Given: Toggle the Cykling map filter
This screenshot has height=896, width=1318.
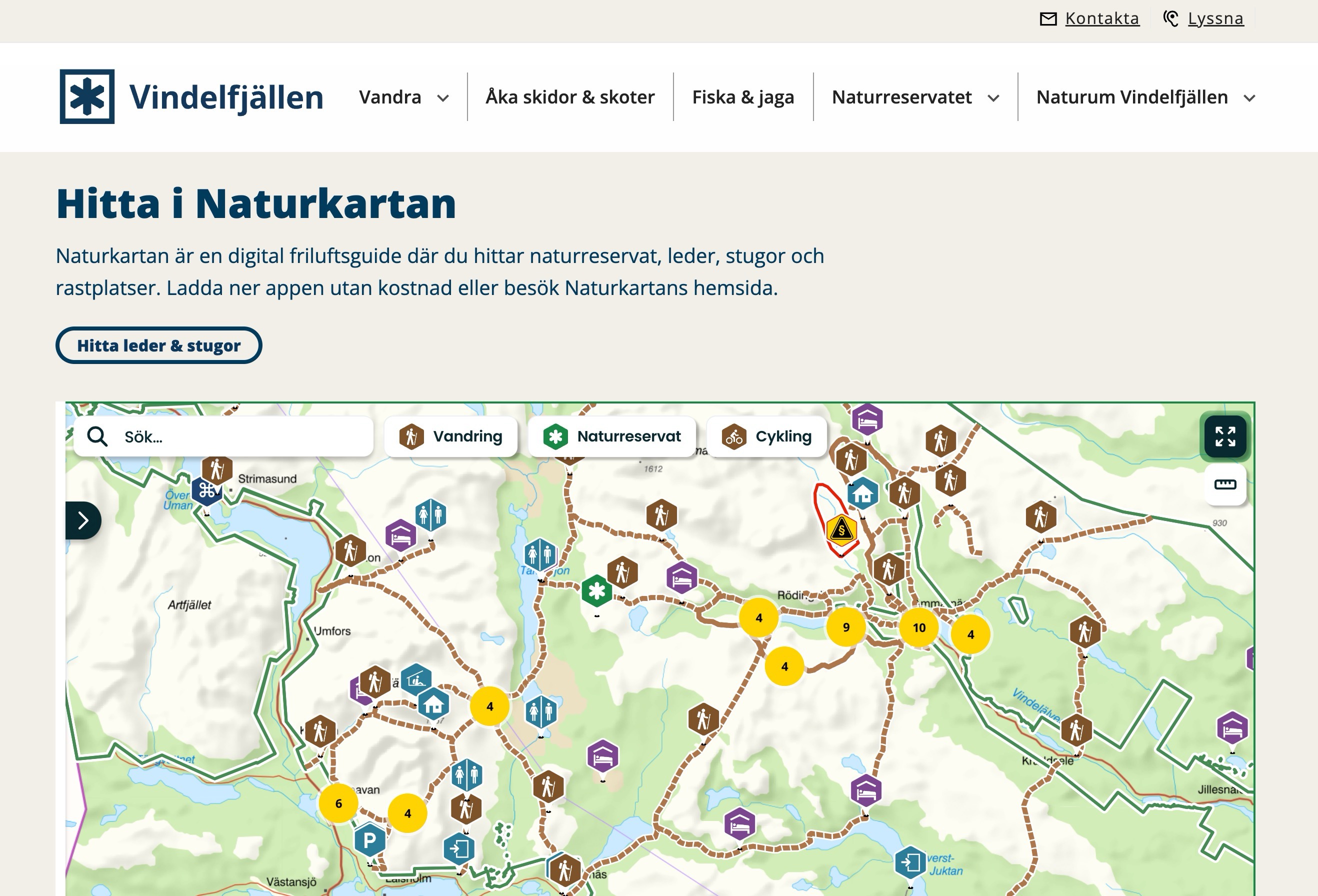Looking at the screenshot, I should 767,436.
